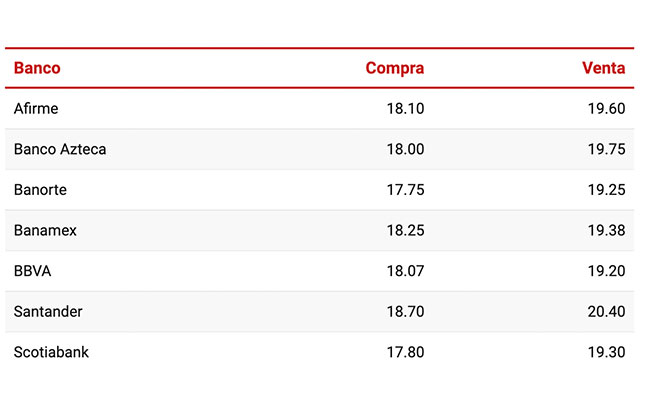
Task: Click the Banorte bank name
Action: pyautogui.click(x=41, y=190)
